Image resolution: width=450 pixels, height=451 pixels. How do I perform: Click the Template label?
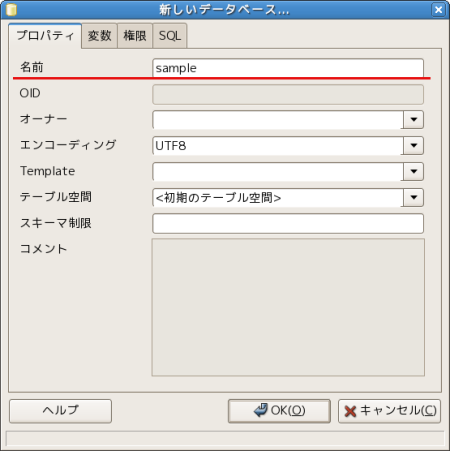click(x=48, y=171)
